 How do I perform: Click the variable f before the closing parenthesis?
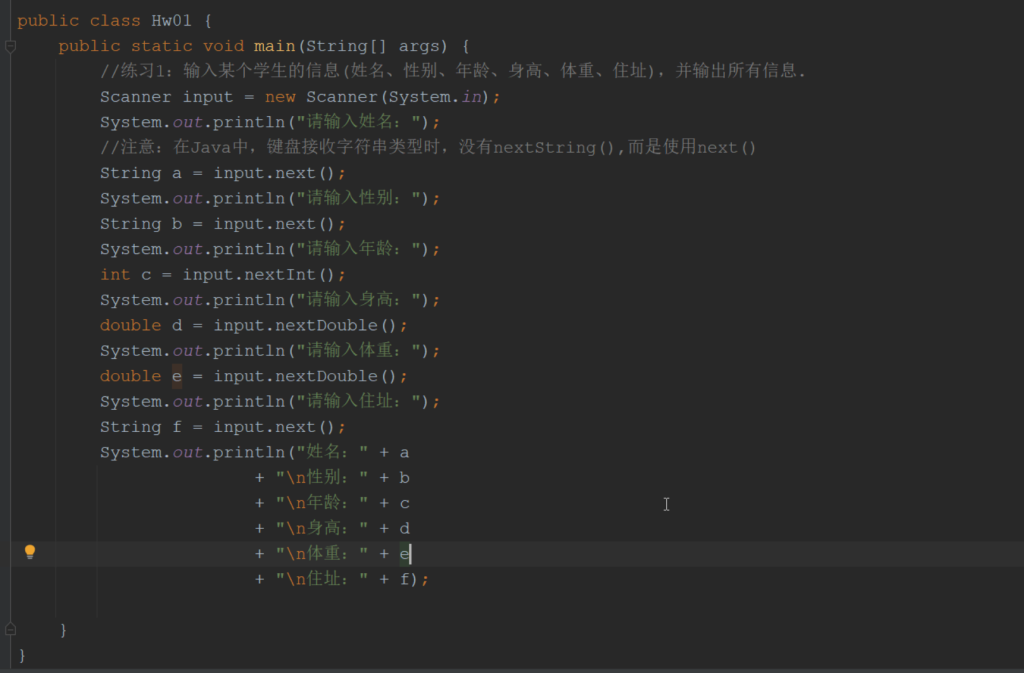(x=404, y=580)
